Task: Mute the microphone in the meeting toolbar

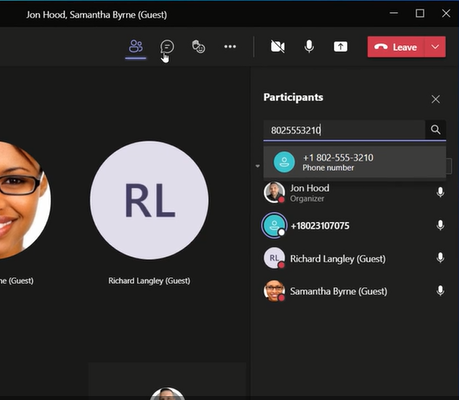Action: (x=309, y=47)
